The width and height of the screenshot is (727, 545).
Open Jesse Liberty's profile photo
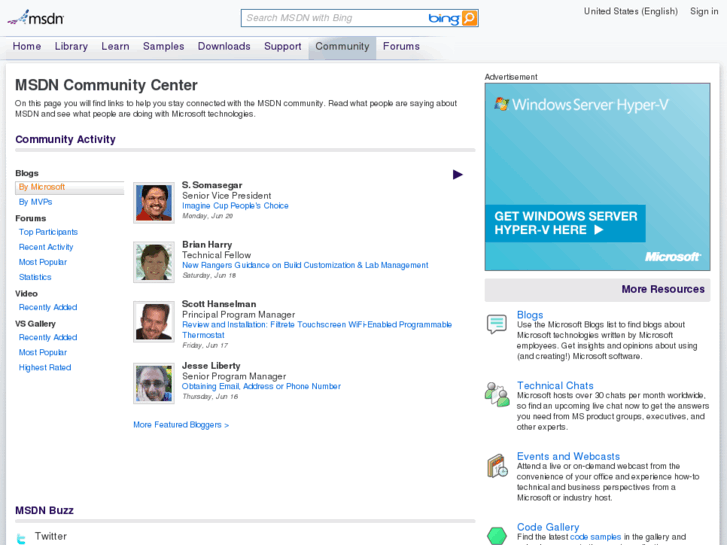point(154,384)
